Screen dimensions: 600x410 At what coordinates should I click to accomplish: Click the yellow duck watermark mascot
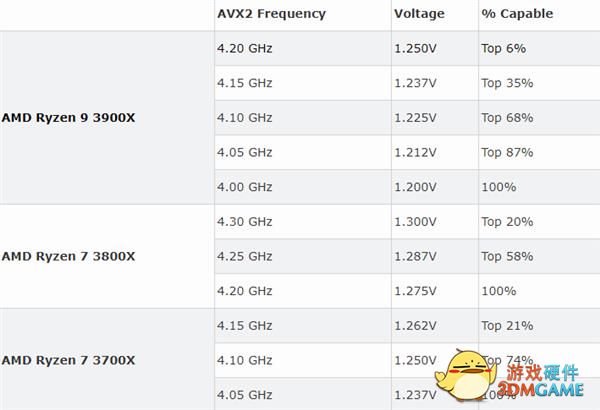coord(465,375)
